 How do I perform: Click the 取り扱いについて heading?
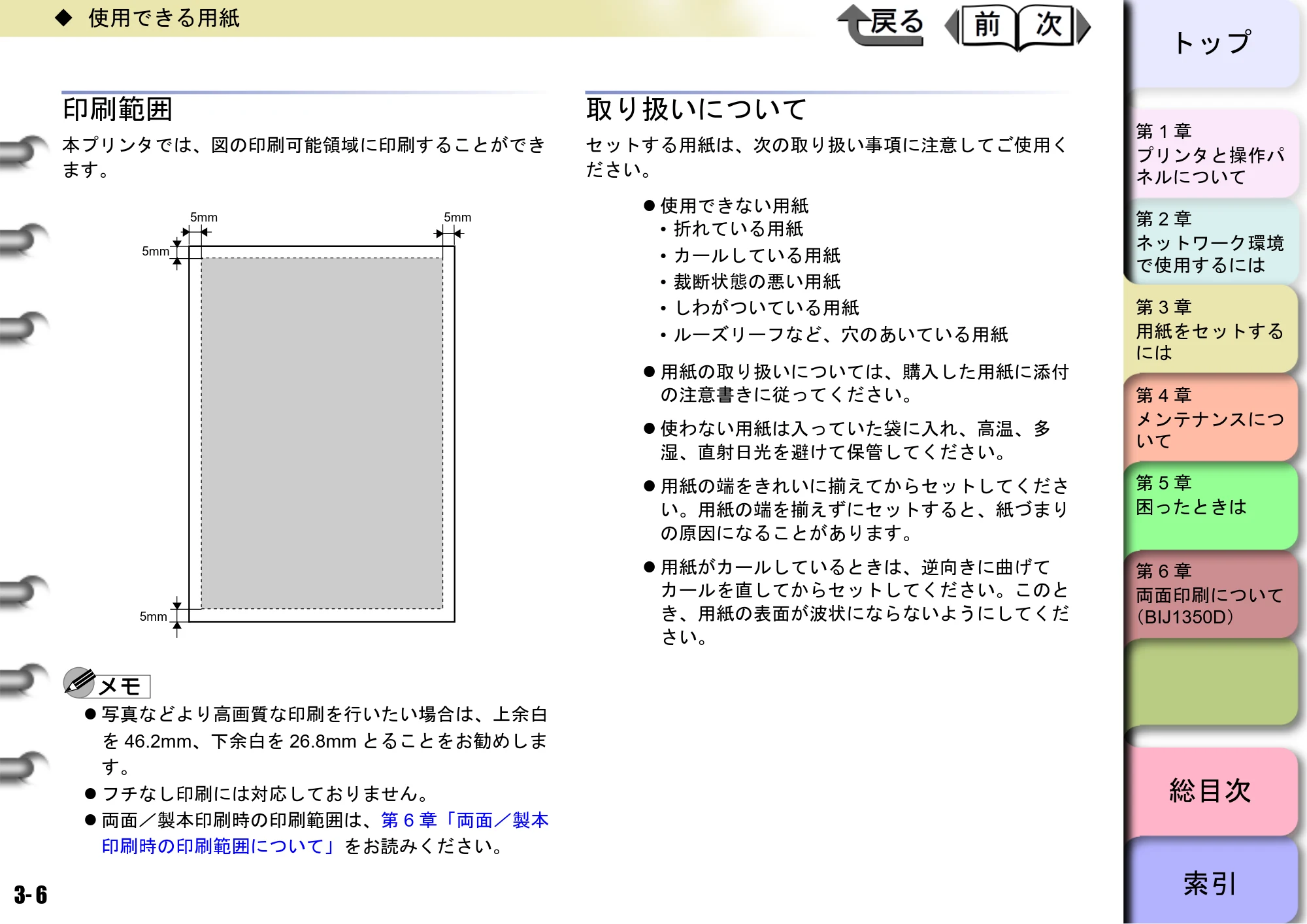point(697,109)
